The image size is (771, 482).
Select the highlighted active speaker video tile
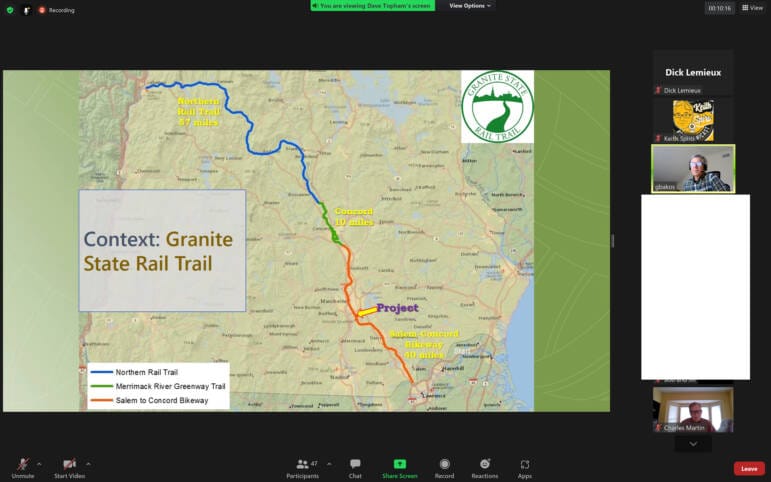693,169
